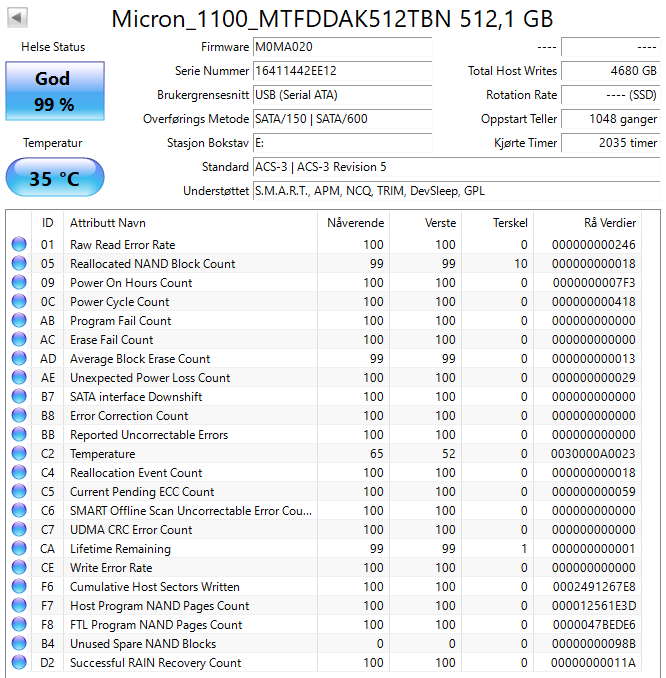Click the Total Host Writes value box
This screenshot has height=678, width=666.
click(610, 71)
